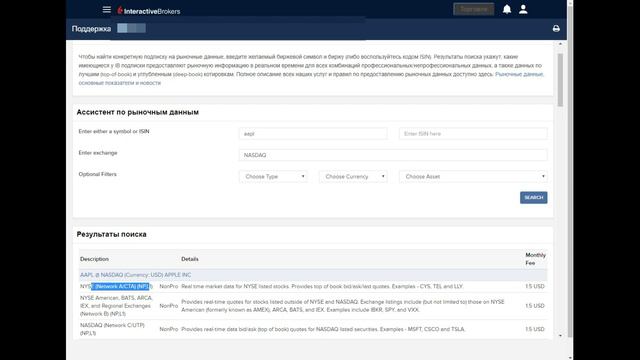
Task: Open the Choose Currency dropdown
Action: (353, 176)
